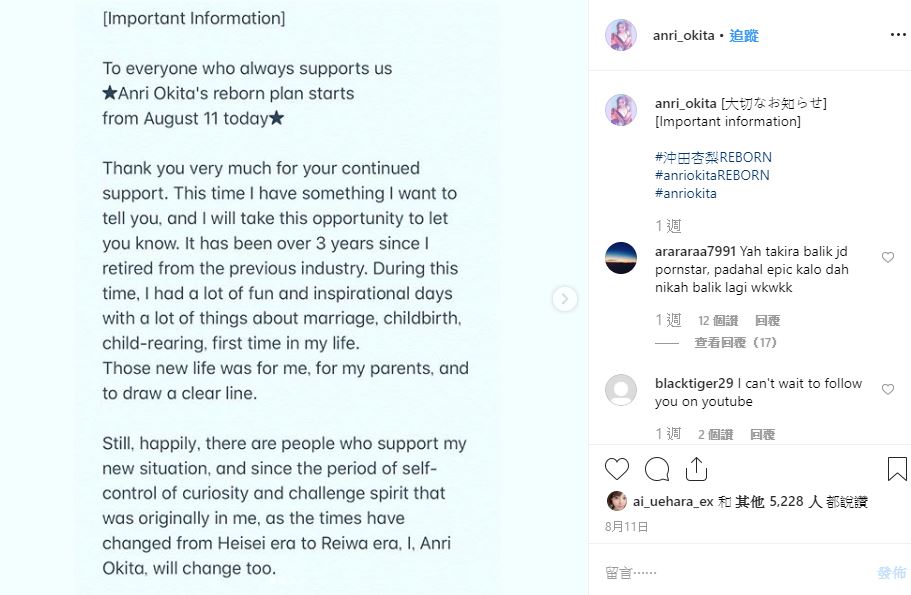
Task: Follow anri_okita with the 追蹤 button
Action: coord(744,35)
